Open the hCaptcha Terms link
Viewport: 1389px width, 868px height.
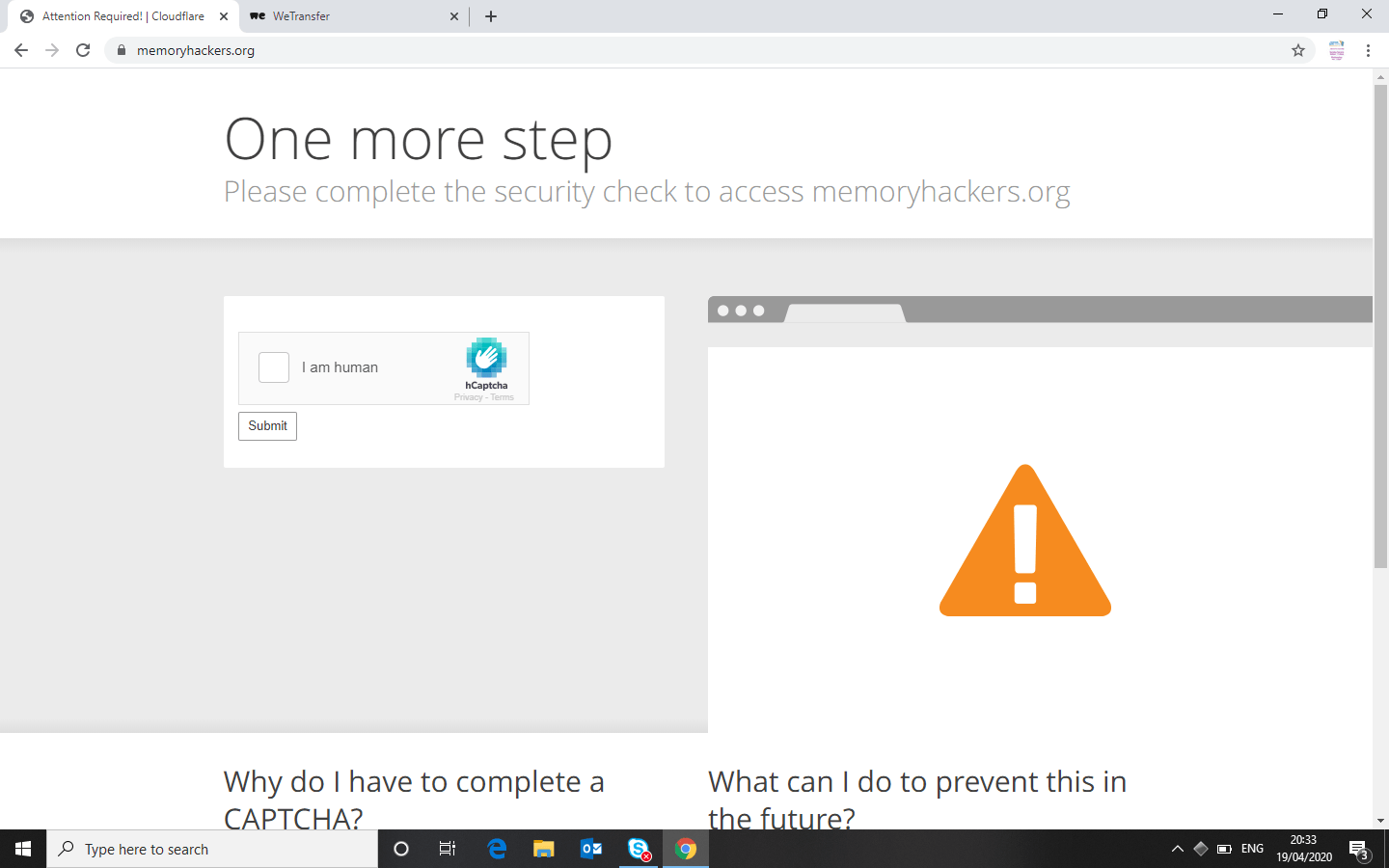pos(502,397)
